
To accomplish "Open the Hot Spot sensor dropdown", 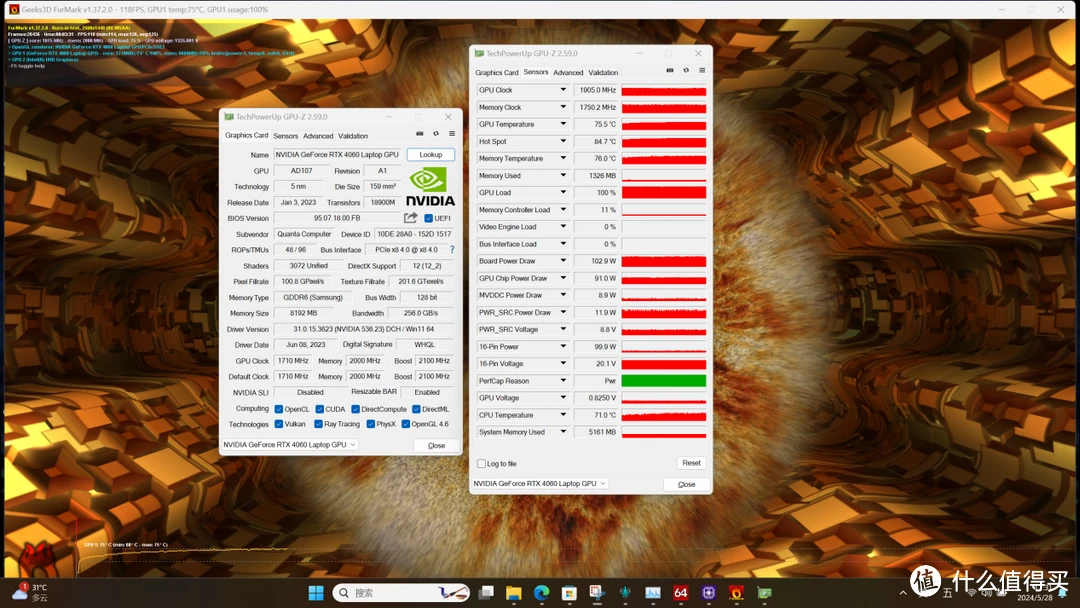I will [x=563, y=141].
